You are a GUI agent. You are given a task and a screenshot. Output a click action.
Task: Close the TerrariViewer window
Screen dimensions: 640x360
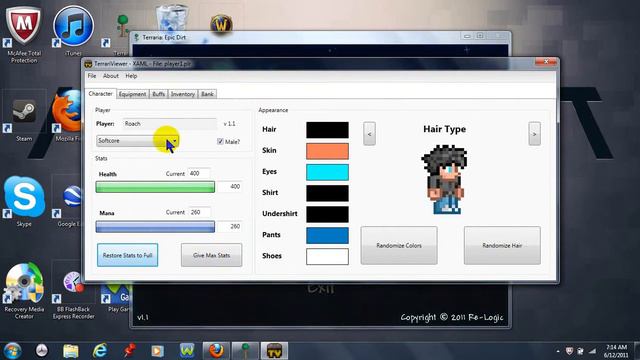click(x=546, y=62)
